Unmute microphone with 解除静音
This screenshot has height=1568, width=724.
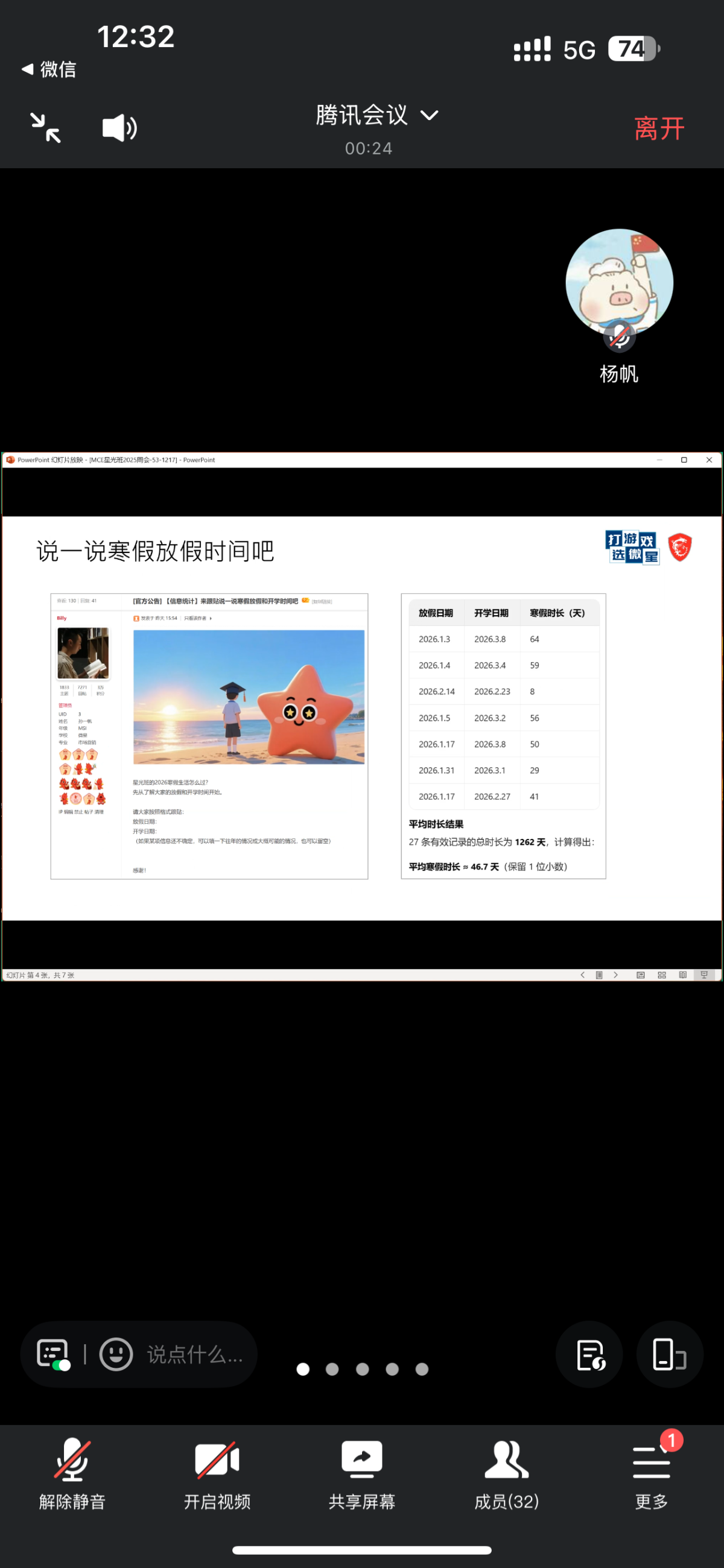click(x=72, y=1474)
